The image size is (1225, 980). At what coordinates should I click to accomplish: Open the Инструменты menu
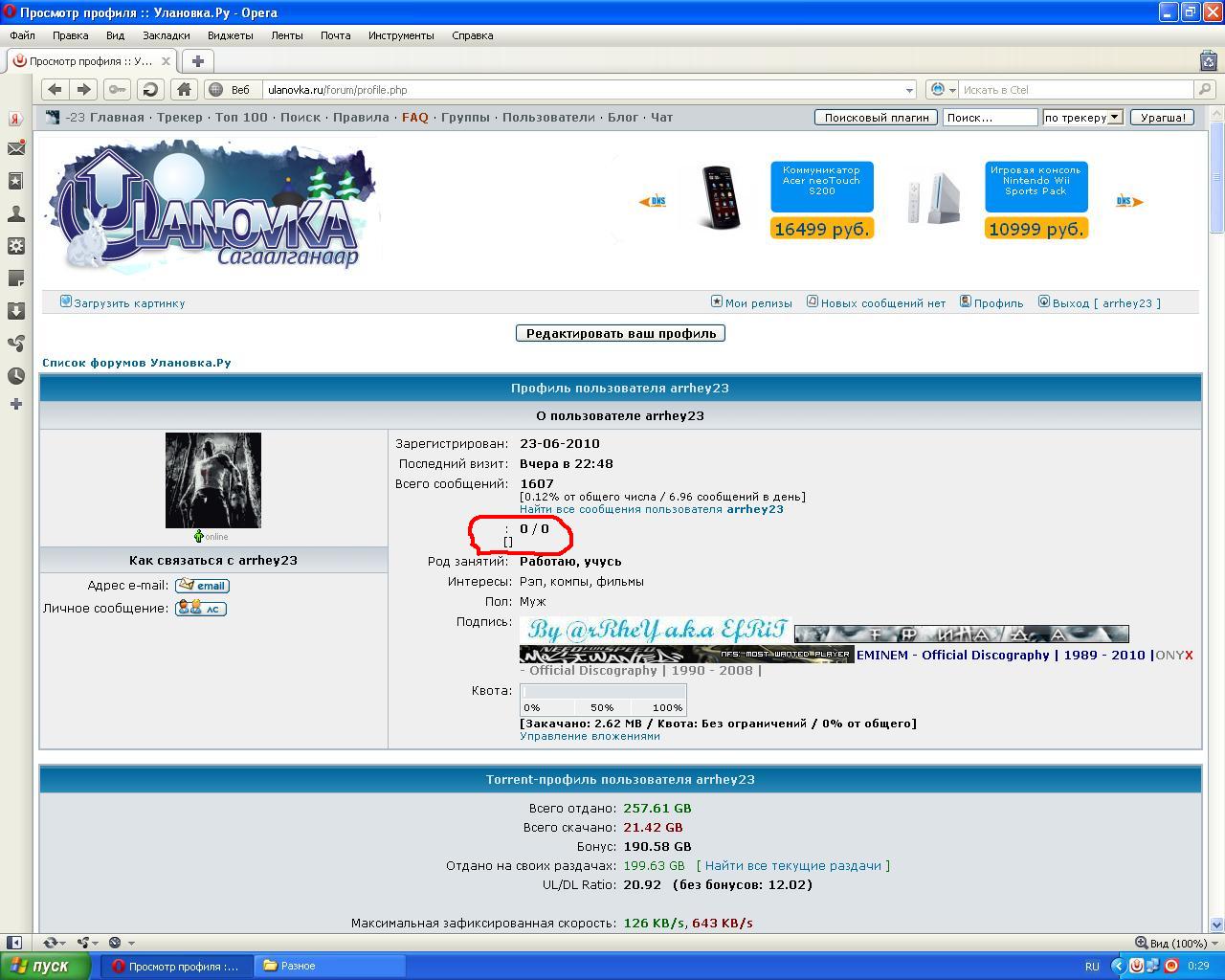[x=400, y=34]
